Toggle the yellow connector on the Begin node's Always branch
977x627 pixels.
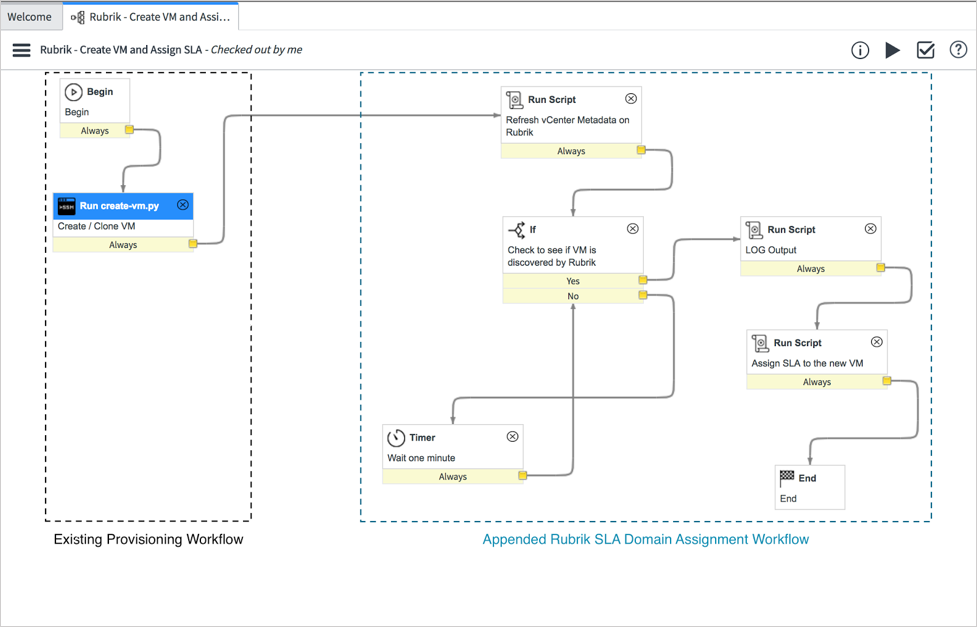pos(128,130)
